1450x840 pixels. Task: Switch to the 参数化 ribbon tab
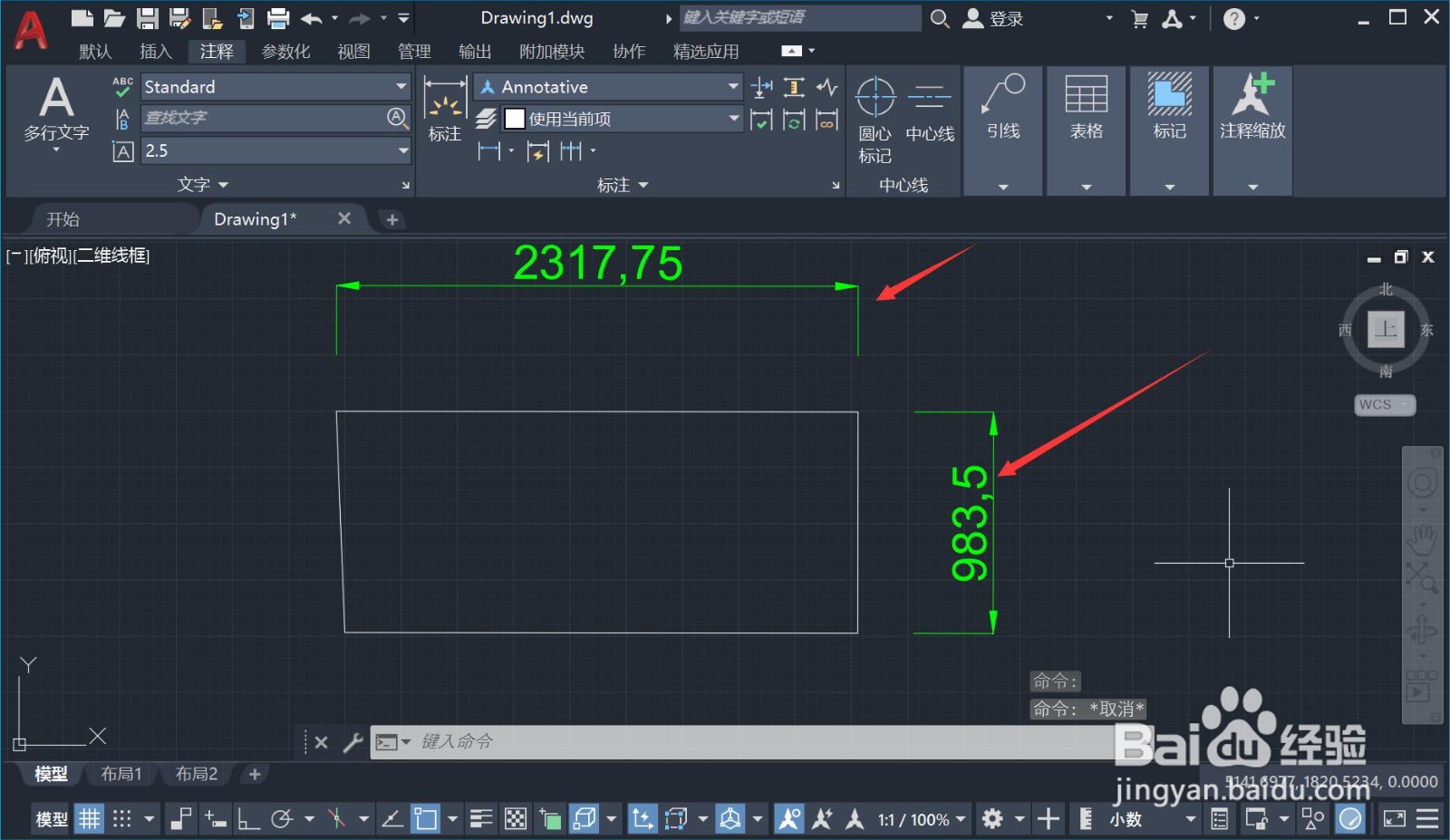(286, 52)
